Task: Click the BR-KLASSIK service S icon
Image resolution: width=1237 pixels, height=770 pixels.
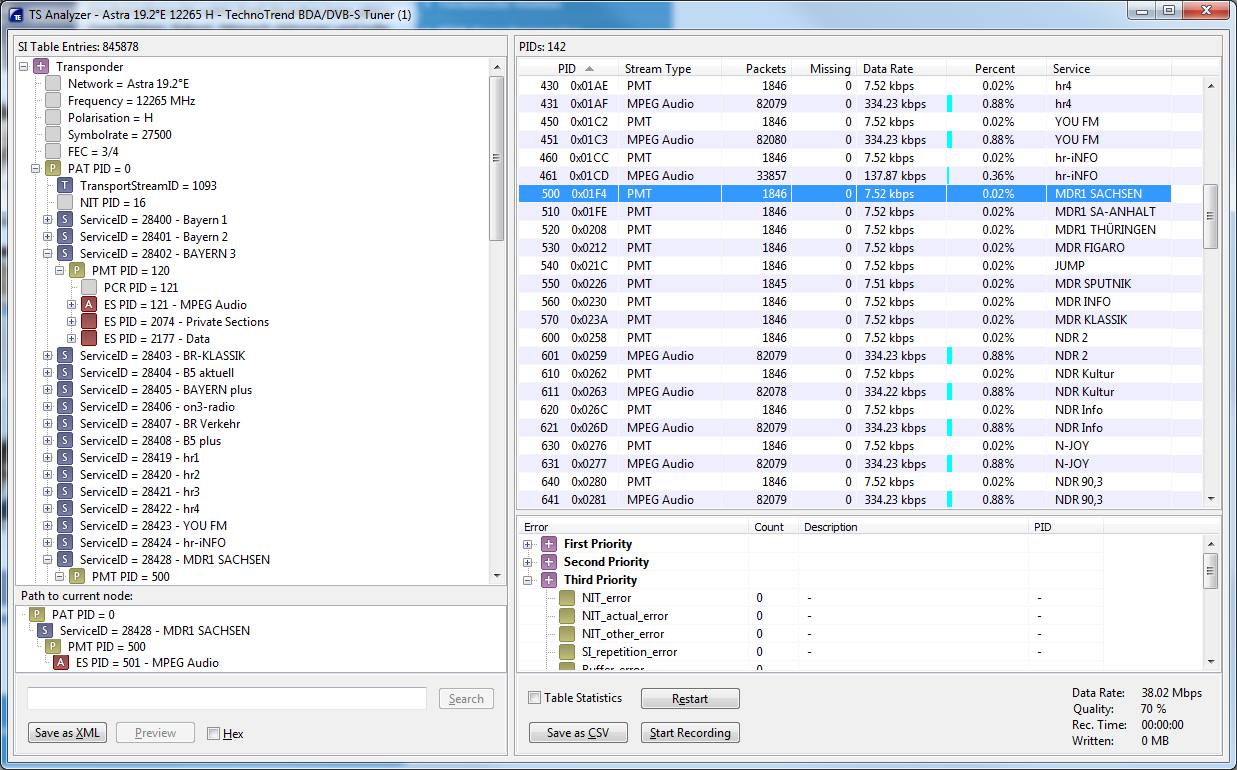Action: tap(65, 356)
